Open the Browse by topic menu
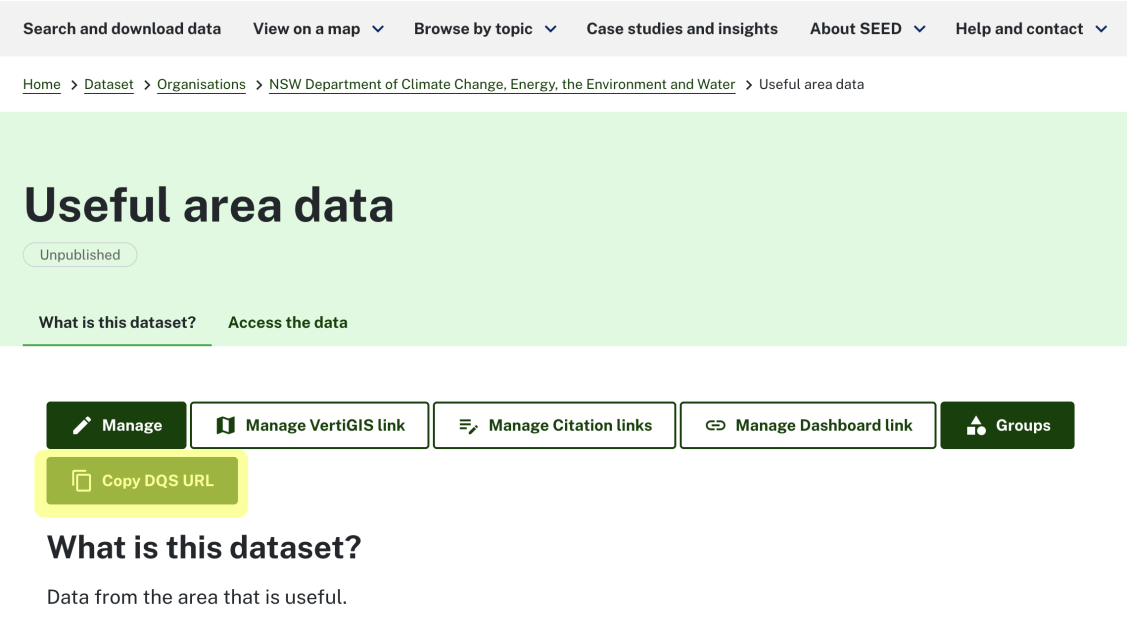The width and height of the screenshot is (1127, 635). click(x=473, y=29)
